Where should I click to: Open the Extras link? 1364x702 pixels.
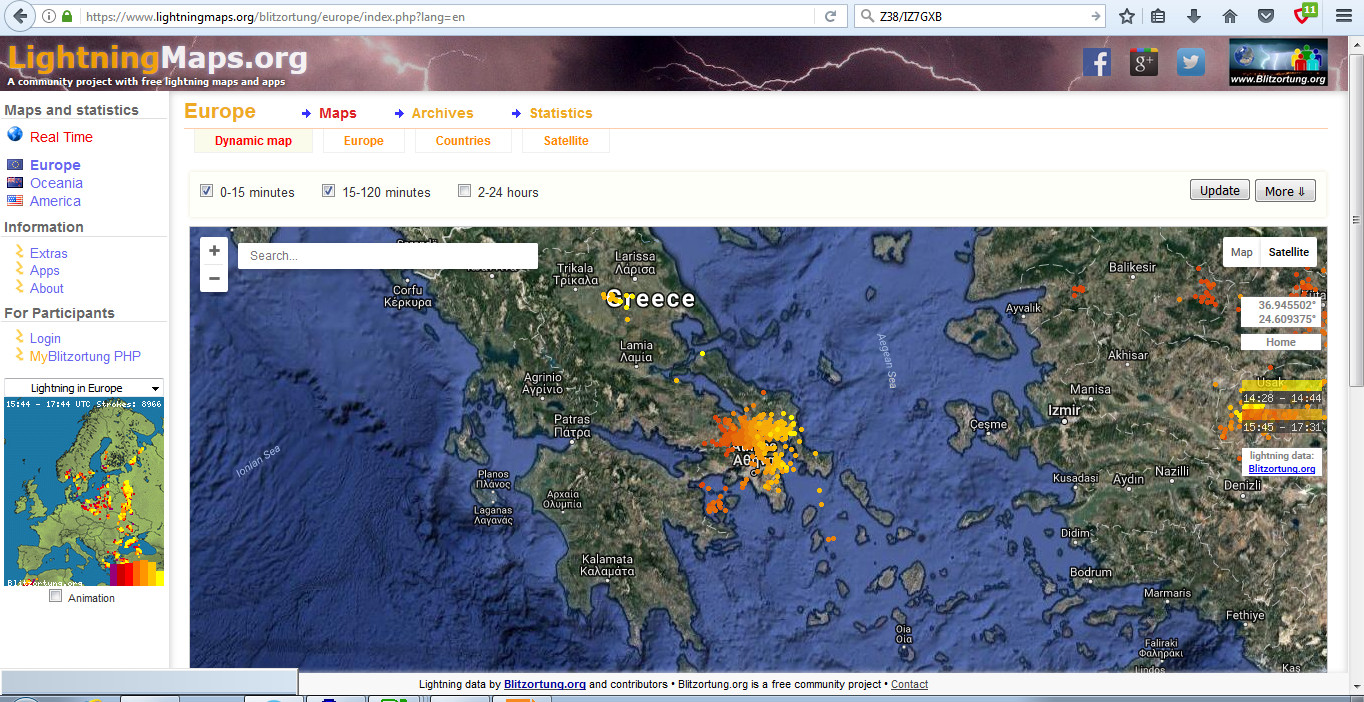pos(49,253)
